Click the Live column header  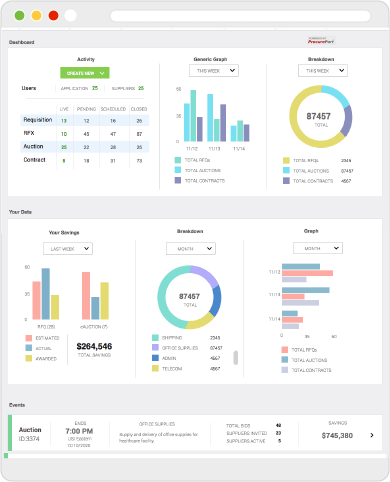[x=64, y=109]
